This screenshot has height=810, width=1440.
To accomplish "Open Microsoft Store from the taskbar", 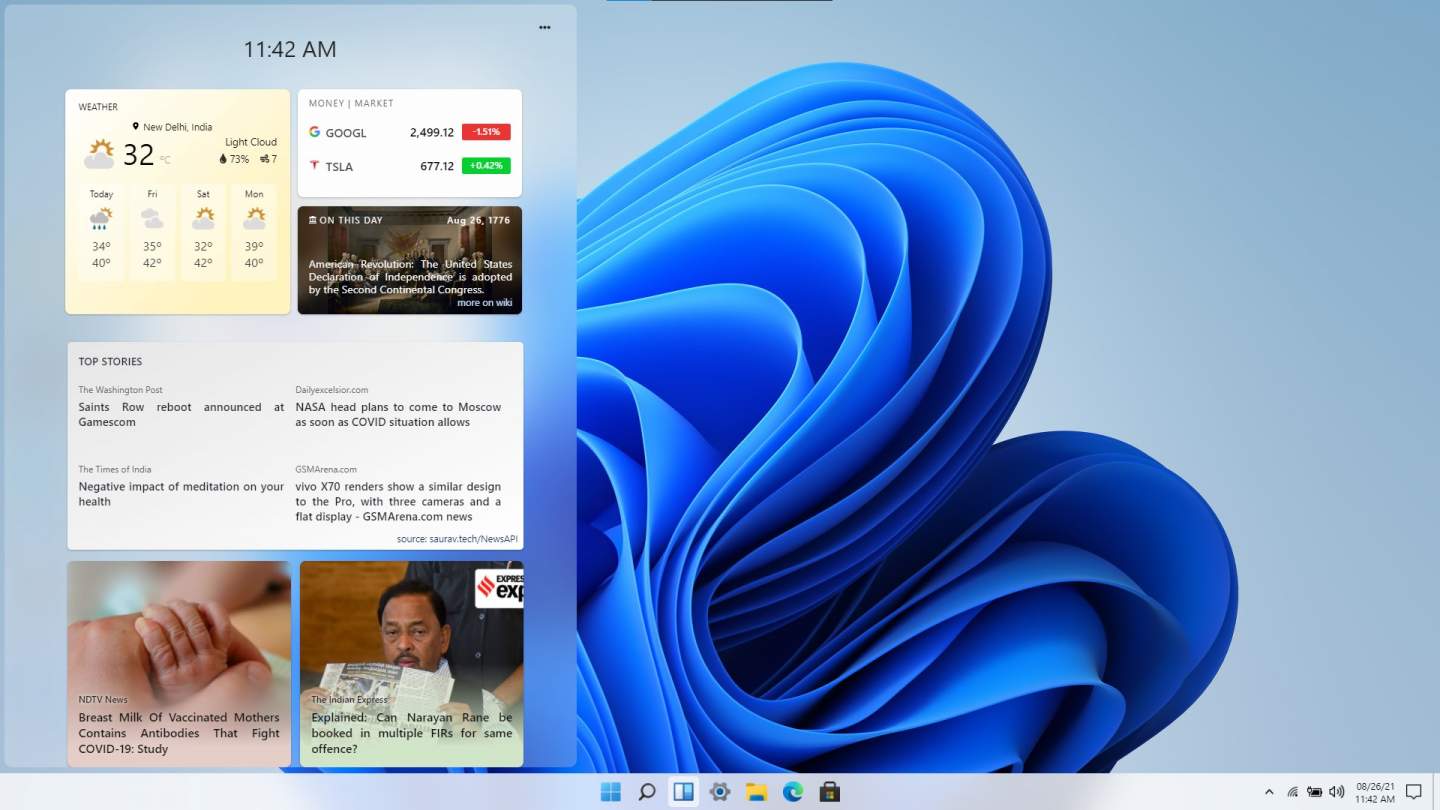I will [x=829, y=792].
